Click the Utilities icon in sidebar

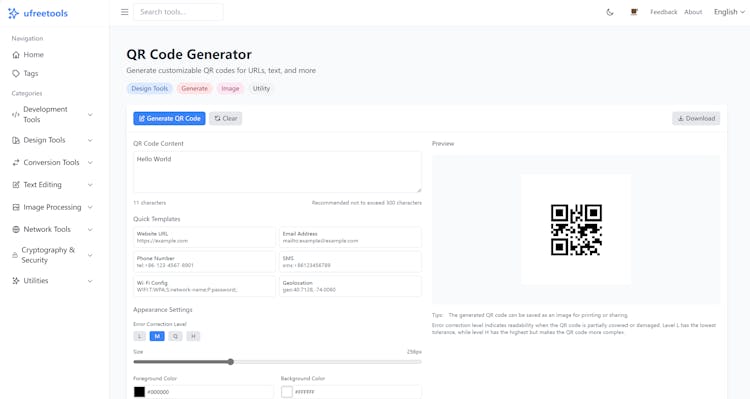point(16,281)
